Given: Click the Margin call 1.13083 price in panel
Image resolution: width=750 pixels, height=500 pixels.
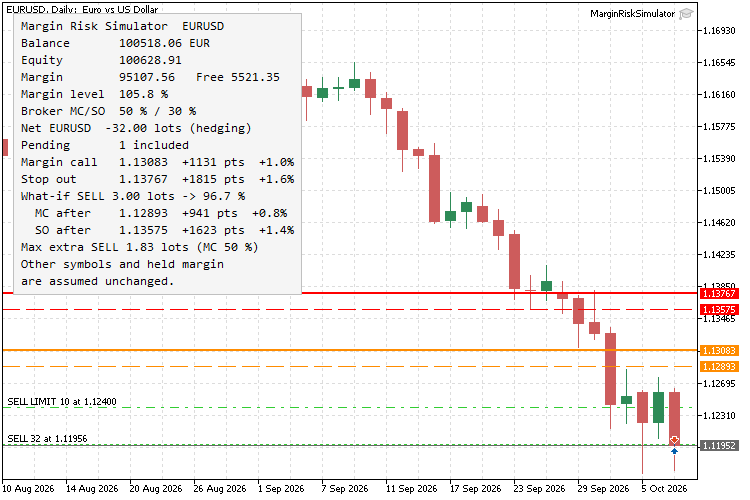Looking at the screenshot, I should point(143,162).
